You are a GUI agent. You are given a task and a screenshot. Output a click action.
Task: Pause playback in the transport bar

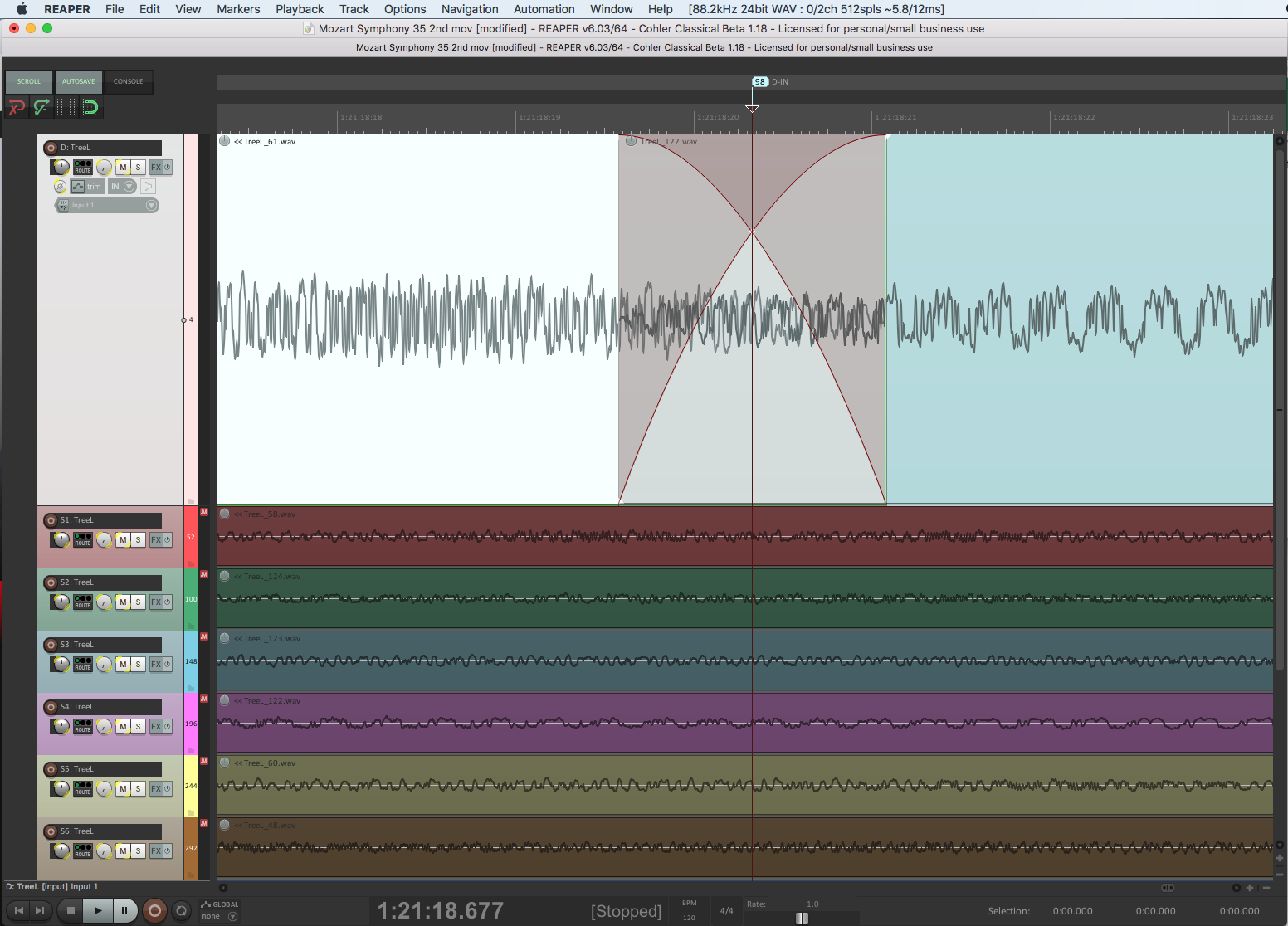click(x=124, y=910)
